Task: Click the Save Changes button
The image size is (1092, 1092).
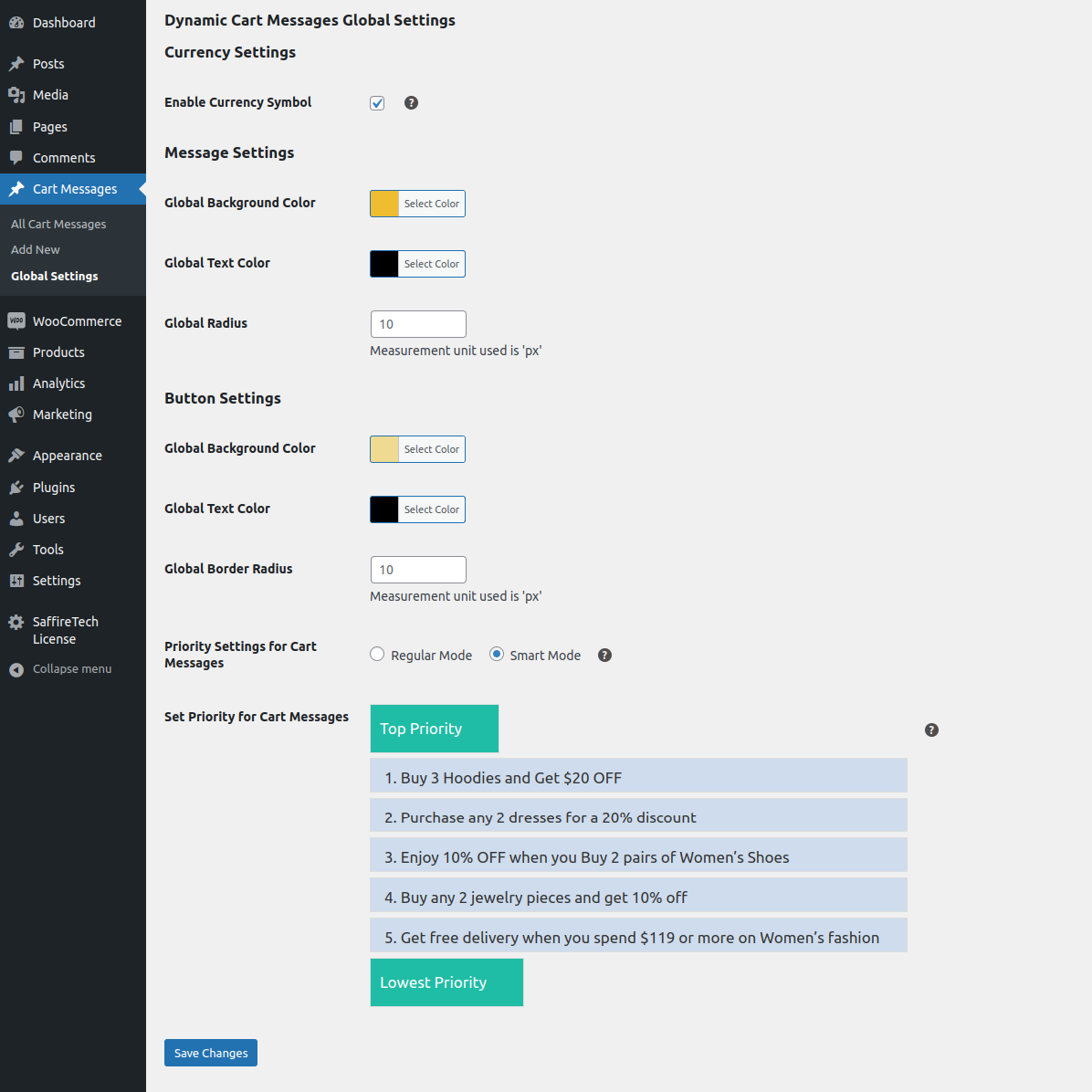Action: (211, 1053)
